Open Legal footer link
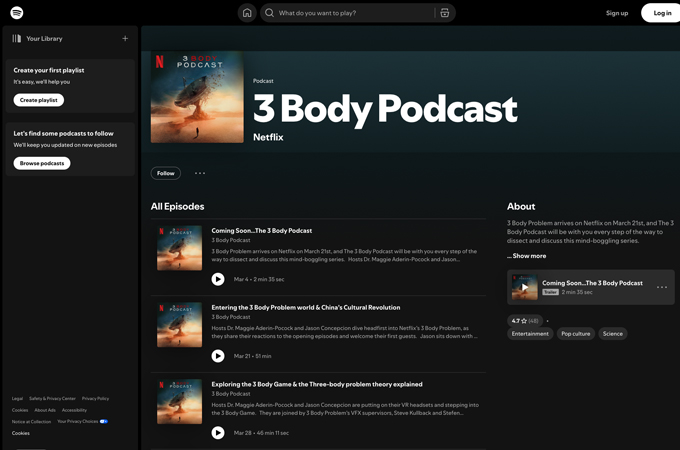 point(17,398)
